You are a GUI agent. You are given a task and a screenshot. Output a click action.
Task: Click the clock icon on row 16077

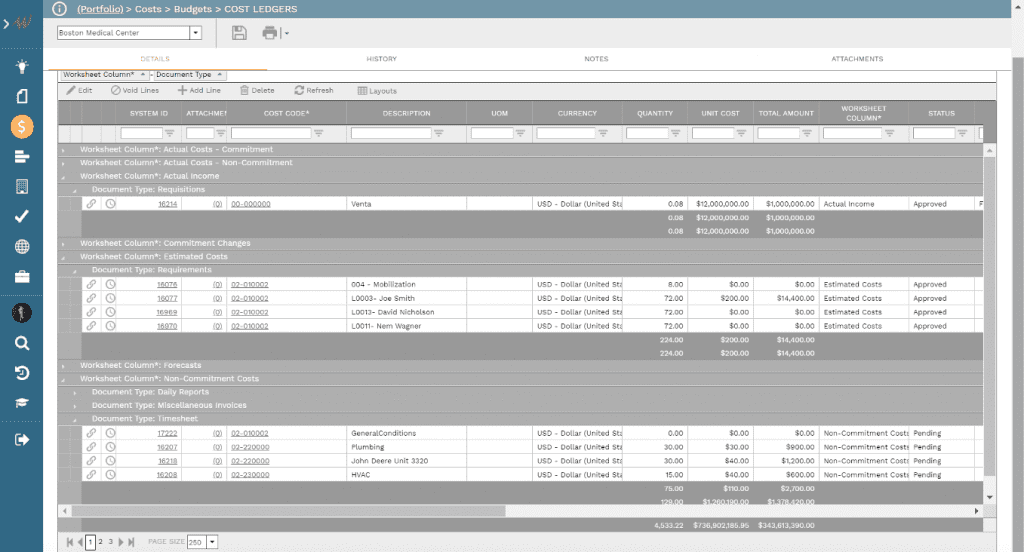coord(110,298)
